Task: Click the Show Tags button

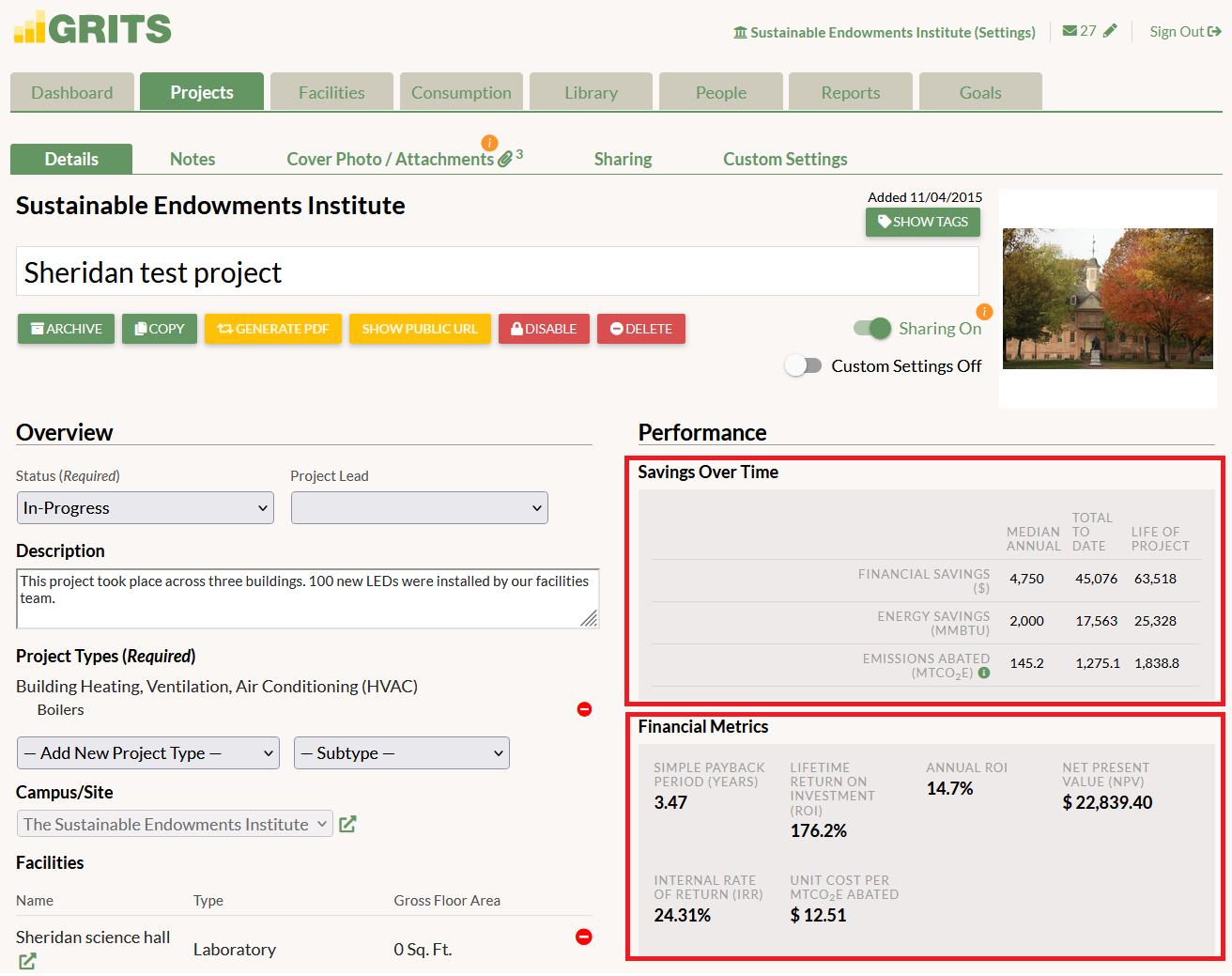Action: [923, 222]
